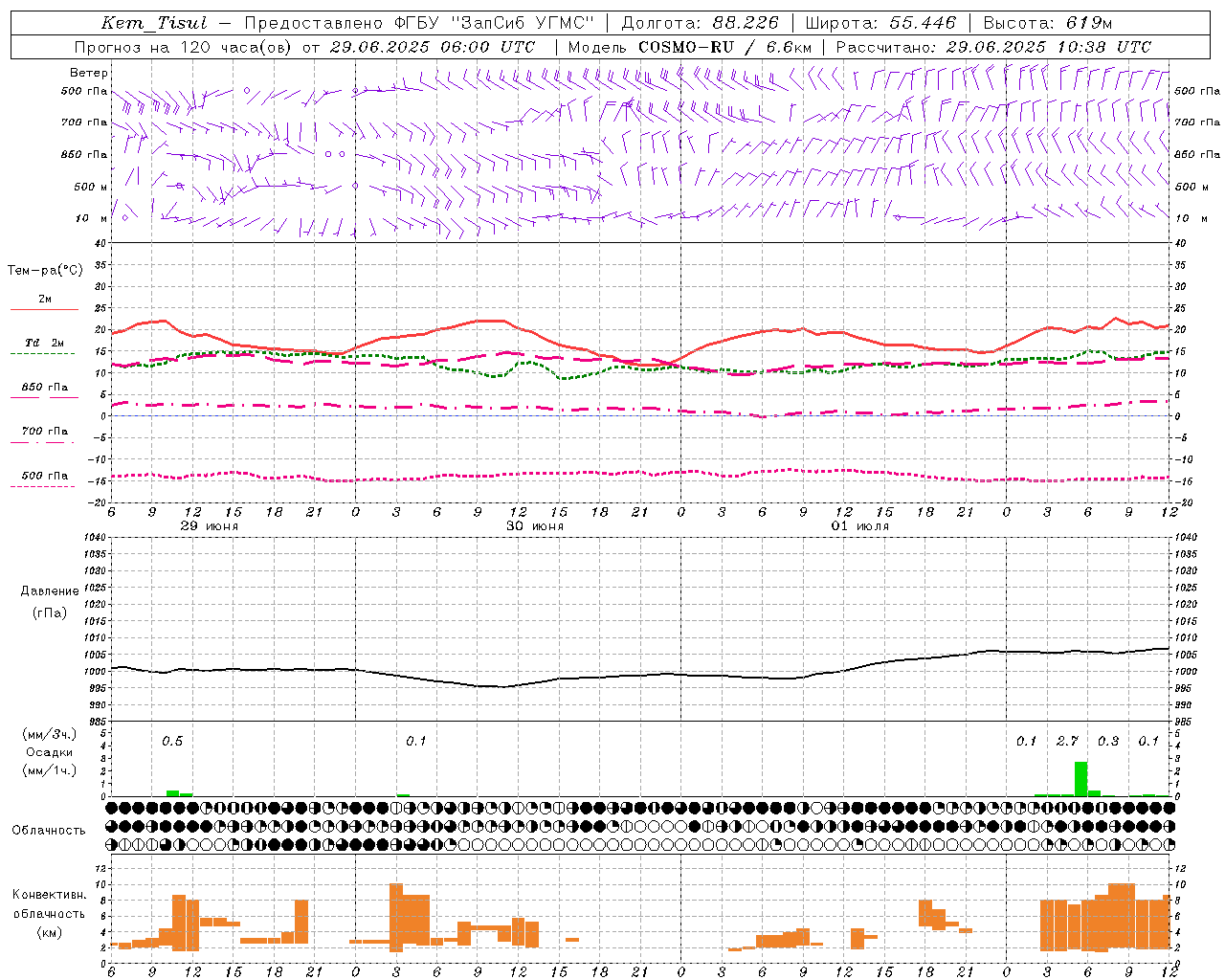Click 'Прогноз на 120 часа(ов)' forecast start text
Viewport: 1225px width, 980px height.
184,47
